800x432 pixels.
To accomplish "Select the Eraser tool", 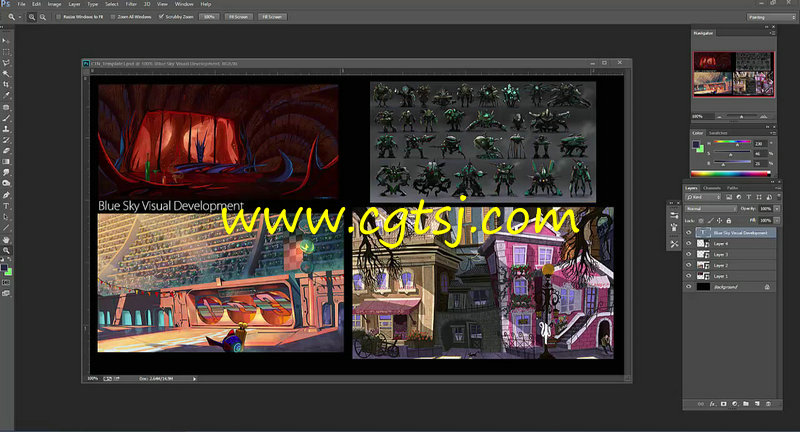I will [6, 150].
